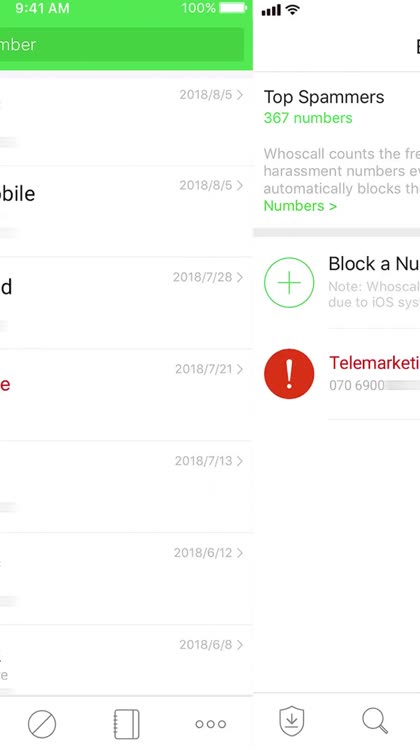Tap the green number search field
Screen dimensions: 420x750
pyautogui.click(x=122, y=44)
